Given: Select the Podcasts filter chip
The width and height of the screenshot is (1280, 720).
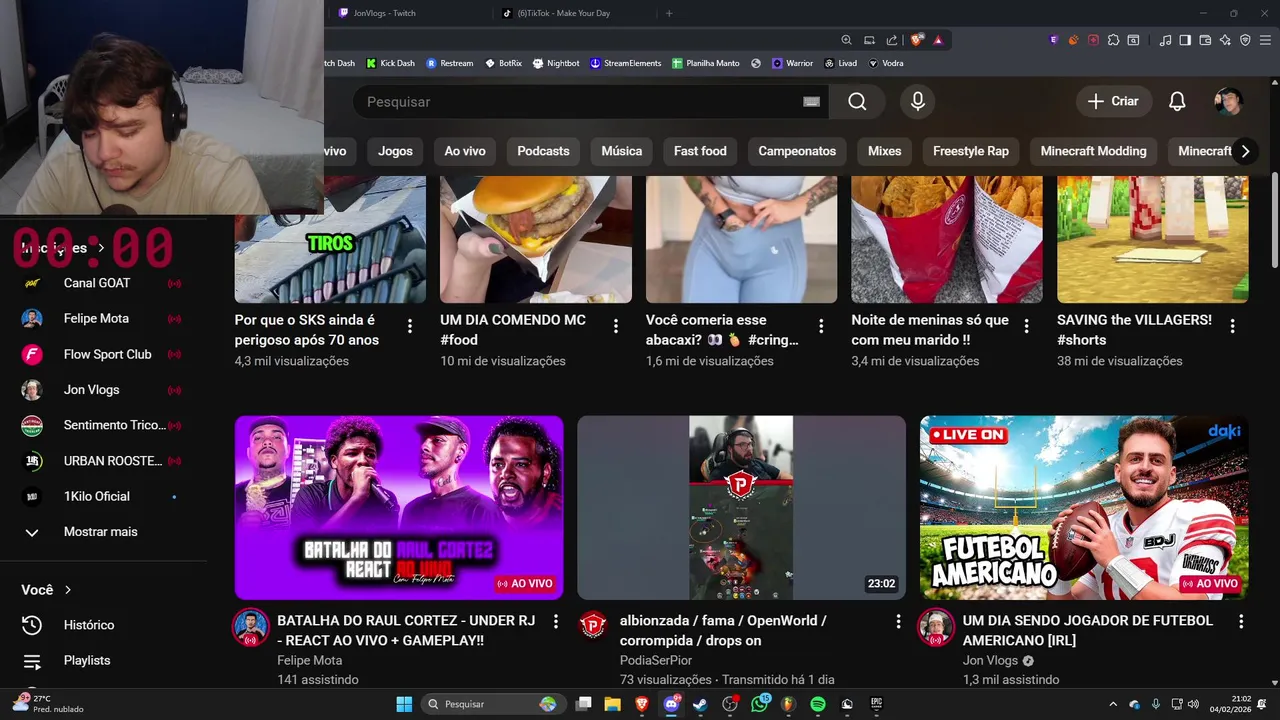Looking at the screenshot, I should (x=543, y=151).
